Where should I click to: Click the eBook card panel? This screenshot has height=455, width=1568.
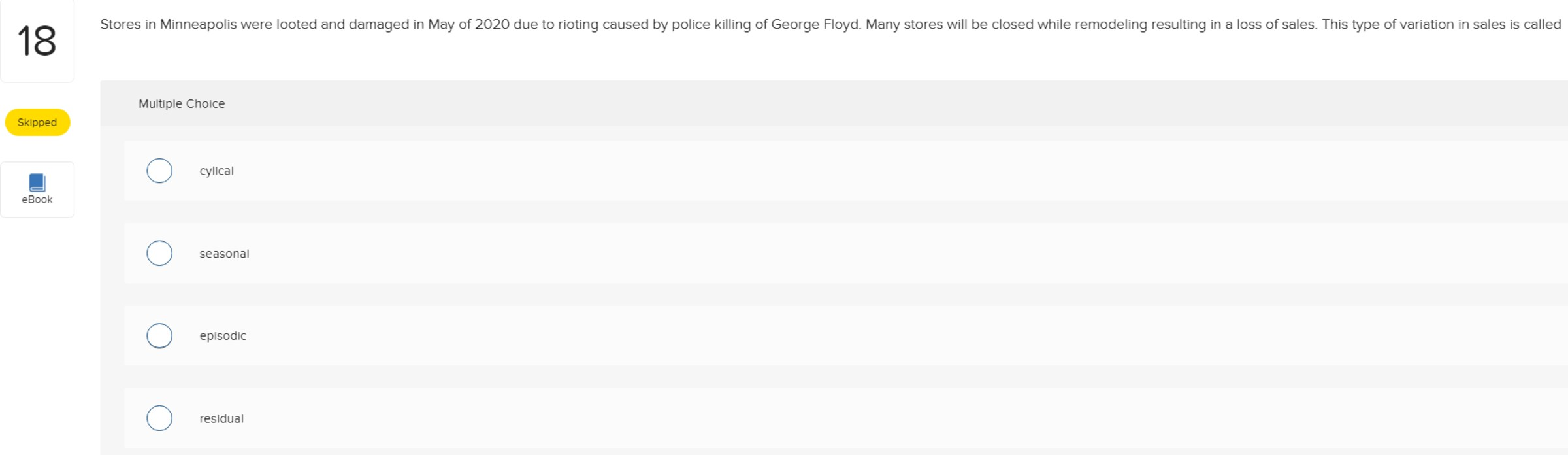pyautogui.click(x=37, y=190)
